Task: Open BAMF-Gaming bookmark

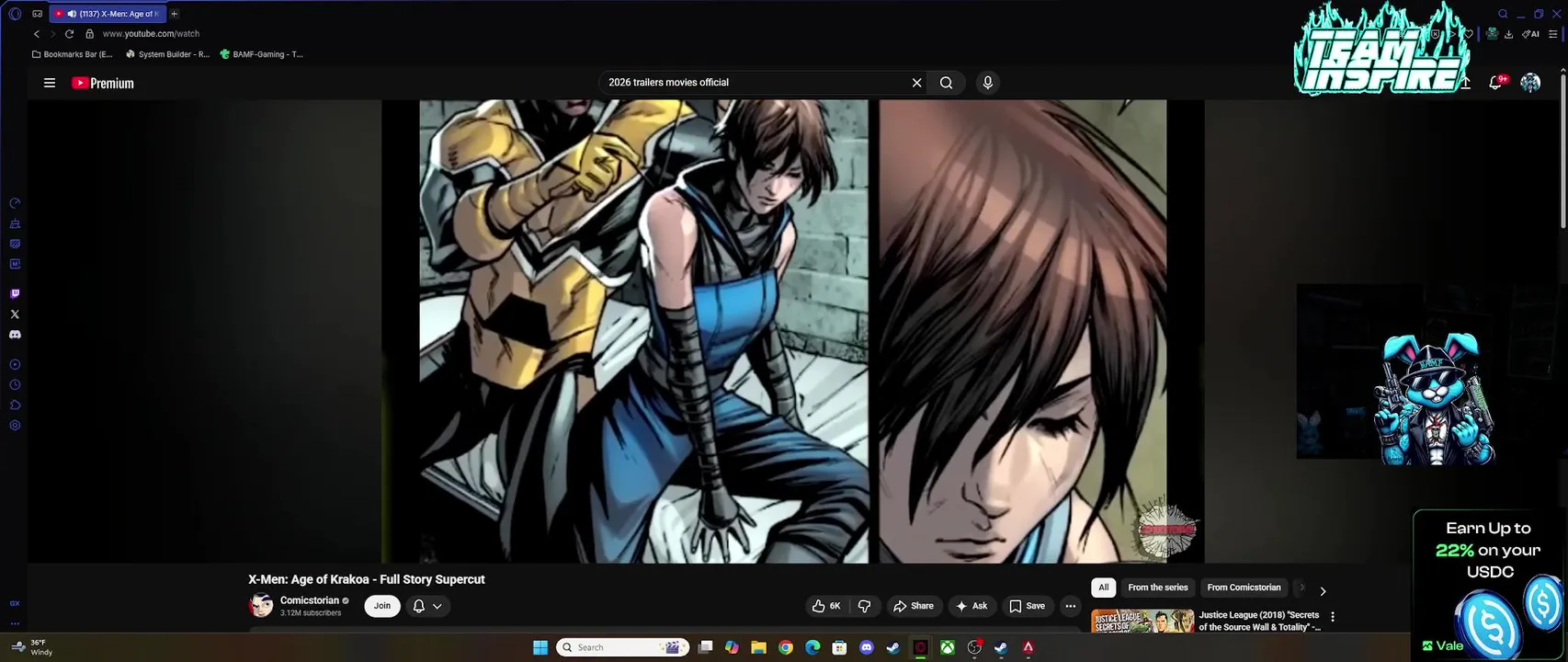Action: click(x=261, y=54)
